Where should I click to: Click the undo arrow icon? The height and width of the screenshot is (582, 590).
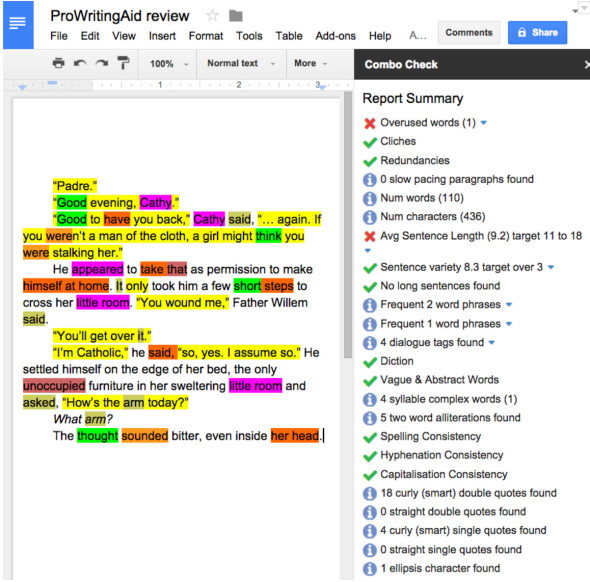pyautogui.click(x=80, y=63)
